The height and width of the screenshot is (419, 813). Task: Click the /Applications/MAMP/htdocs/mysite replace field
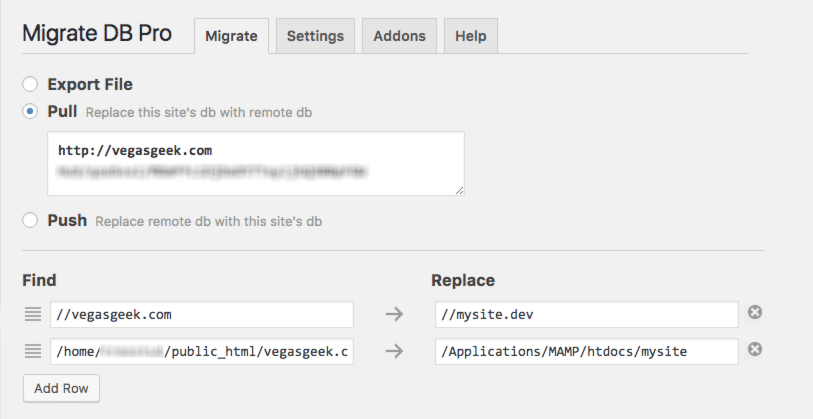(x=586, y=351)
